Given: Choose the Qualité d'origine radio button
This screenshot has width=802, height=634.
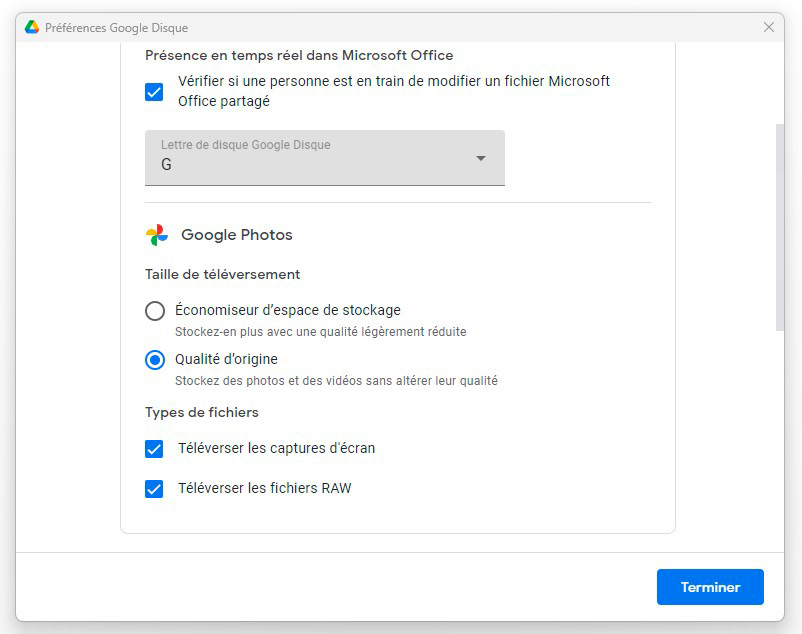Looking at the screenshot, I should click(155, 360).
